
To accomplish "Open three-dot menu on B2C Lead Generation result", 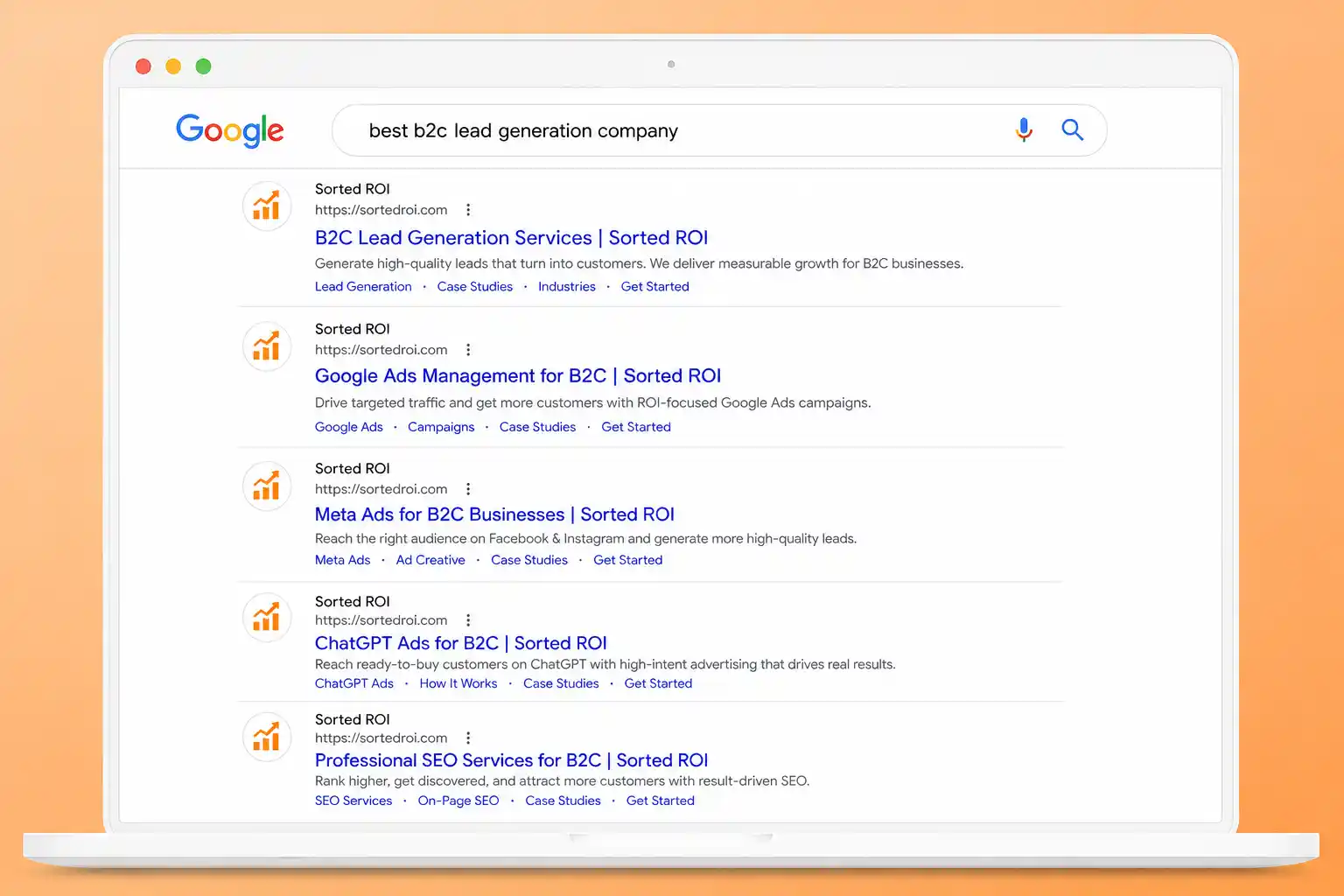I will [x=468, y=210].
